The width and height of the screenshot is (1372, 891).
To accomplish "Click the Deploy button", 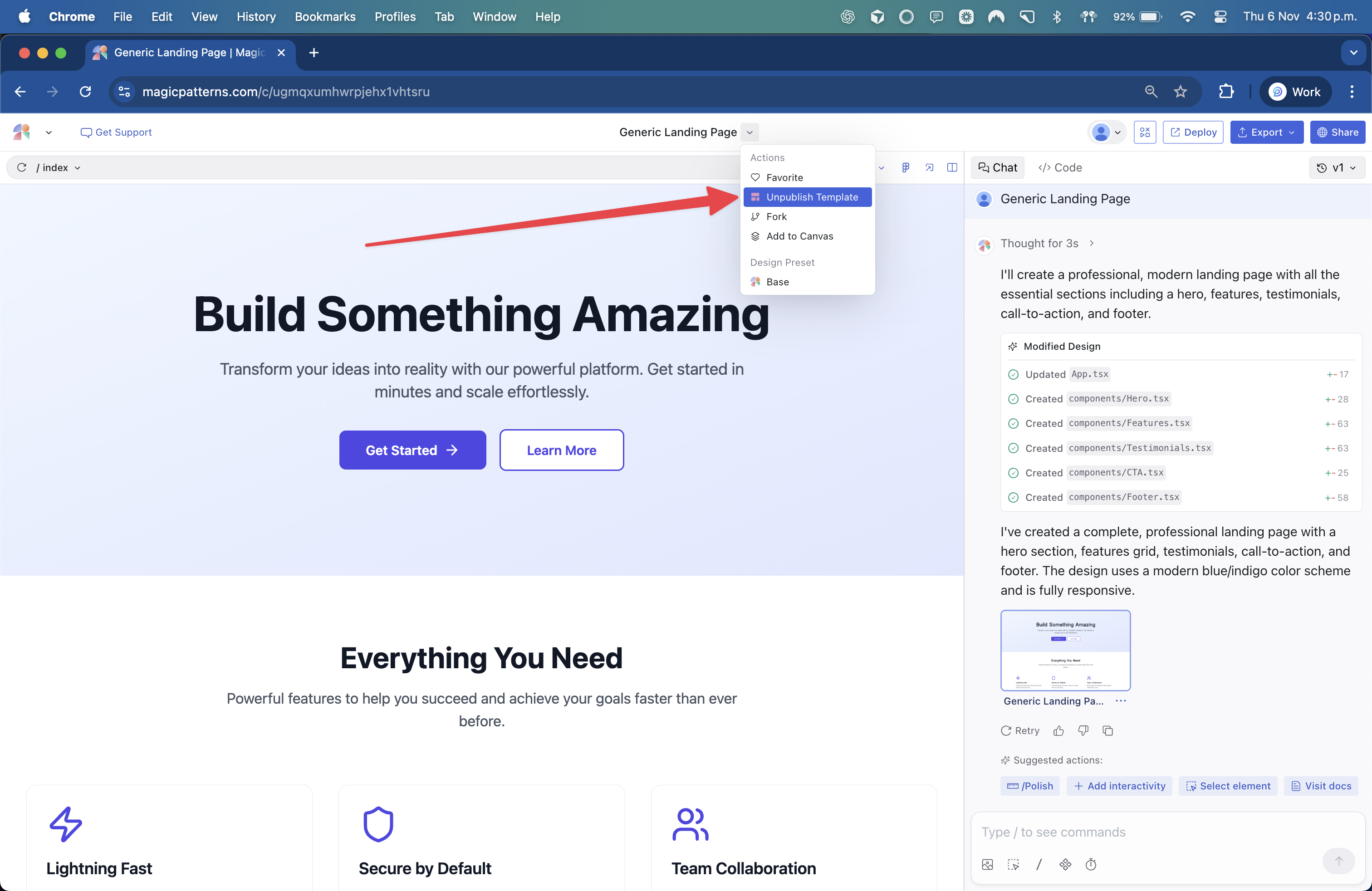I will click(1193, 132).
